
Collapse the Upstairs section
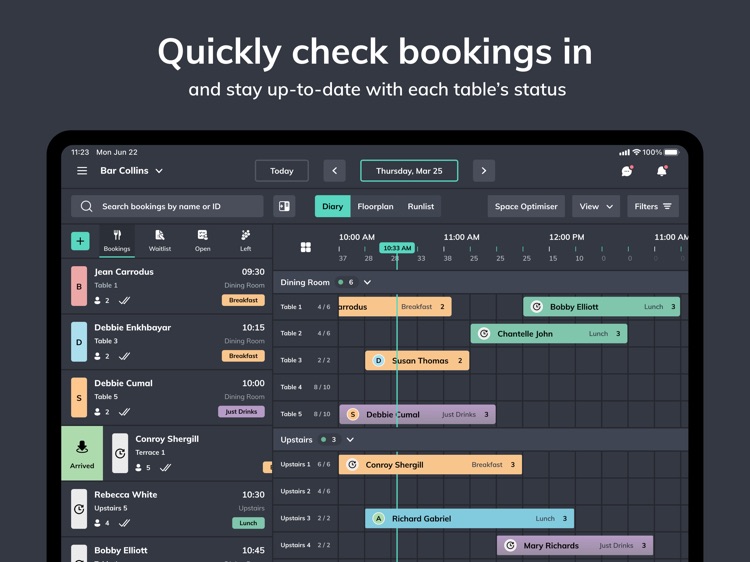tap(350, 440)
